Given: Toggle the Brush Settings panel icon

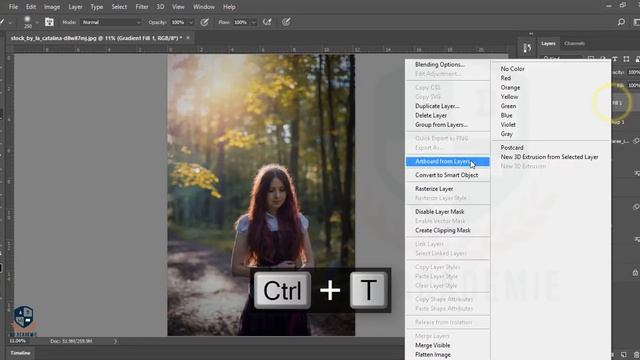Looking at the screenshot, I should click(49, 22).
